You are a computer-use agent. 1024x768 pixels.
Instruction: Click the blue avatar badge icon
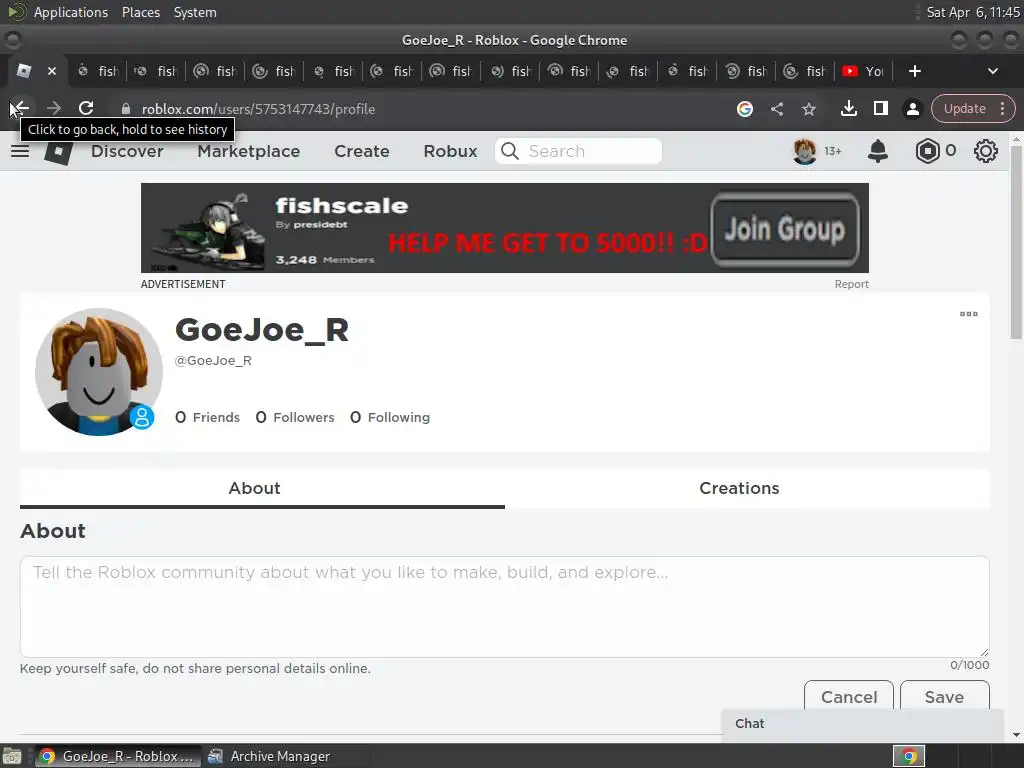pos(142,417)
